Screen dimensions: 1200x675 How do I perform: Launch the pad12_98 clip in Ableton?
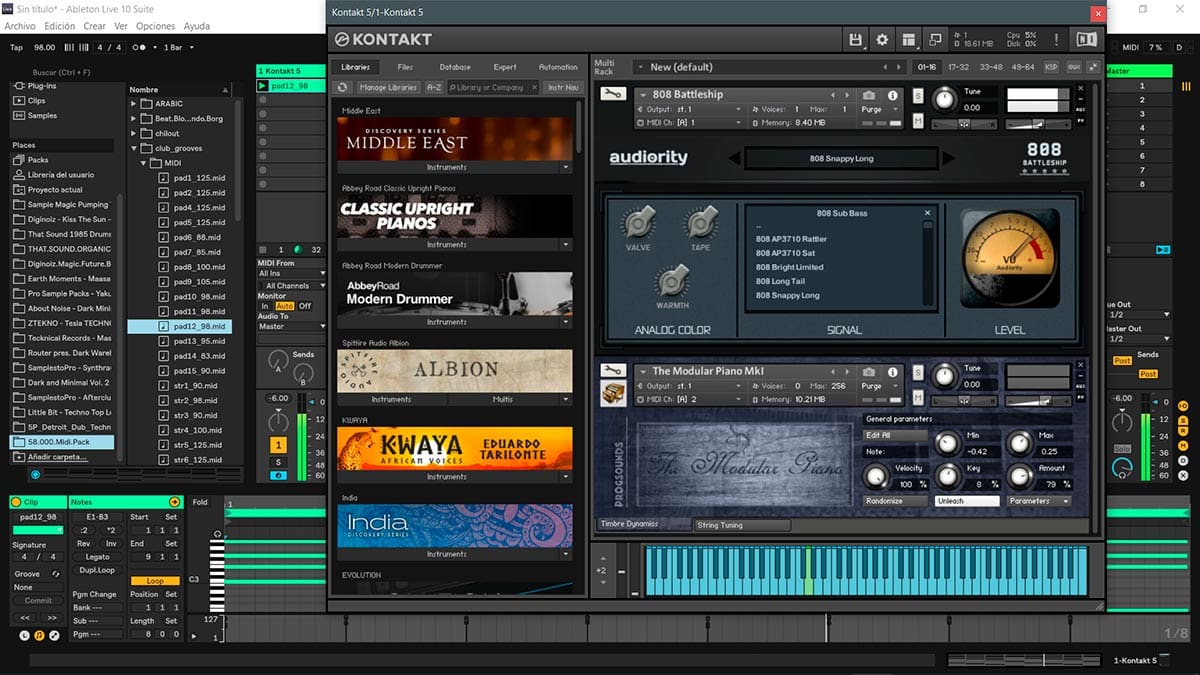(264, 86)
